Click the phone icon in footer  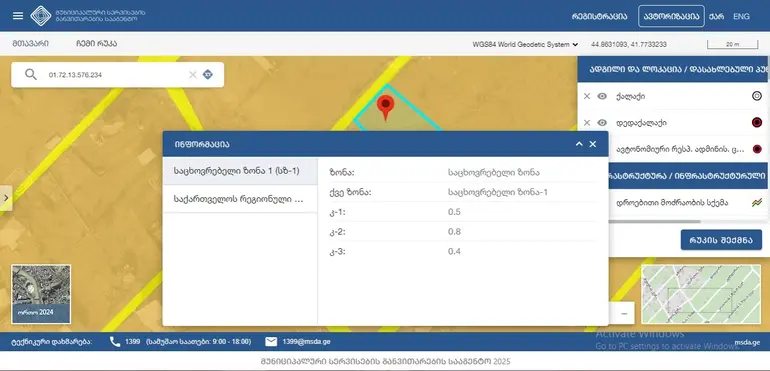[115, 342]
